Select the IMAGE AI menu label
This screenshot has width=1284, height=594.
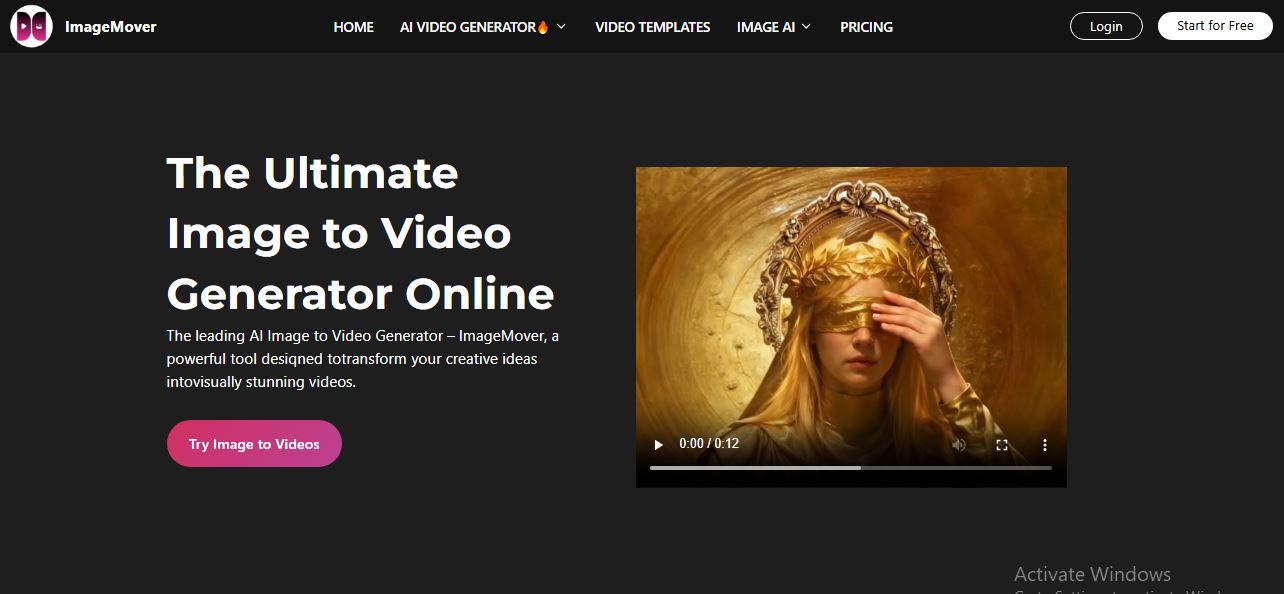[765, 27]
